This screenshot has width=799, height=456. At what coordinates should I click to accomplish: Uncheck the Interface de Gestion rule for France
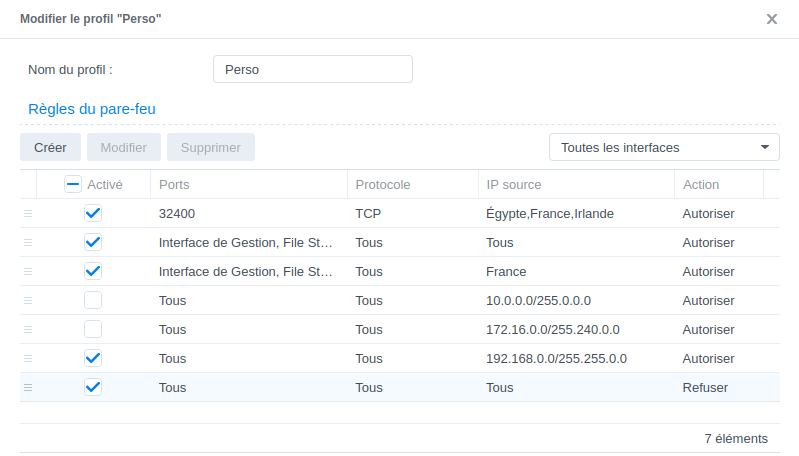pos(93,271)
